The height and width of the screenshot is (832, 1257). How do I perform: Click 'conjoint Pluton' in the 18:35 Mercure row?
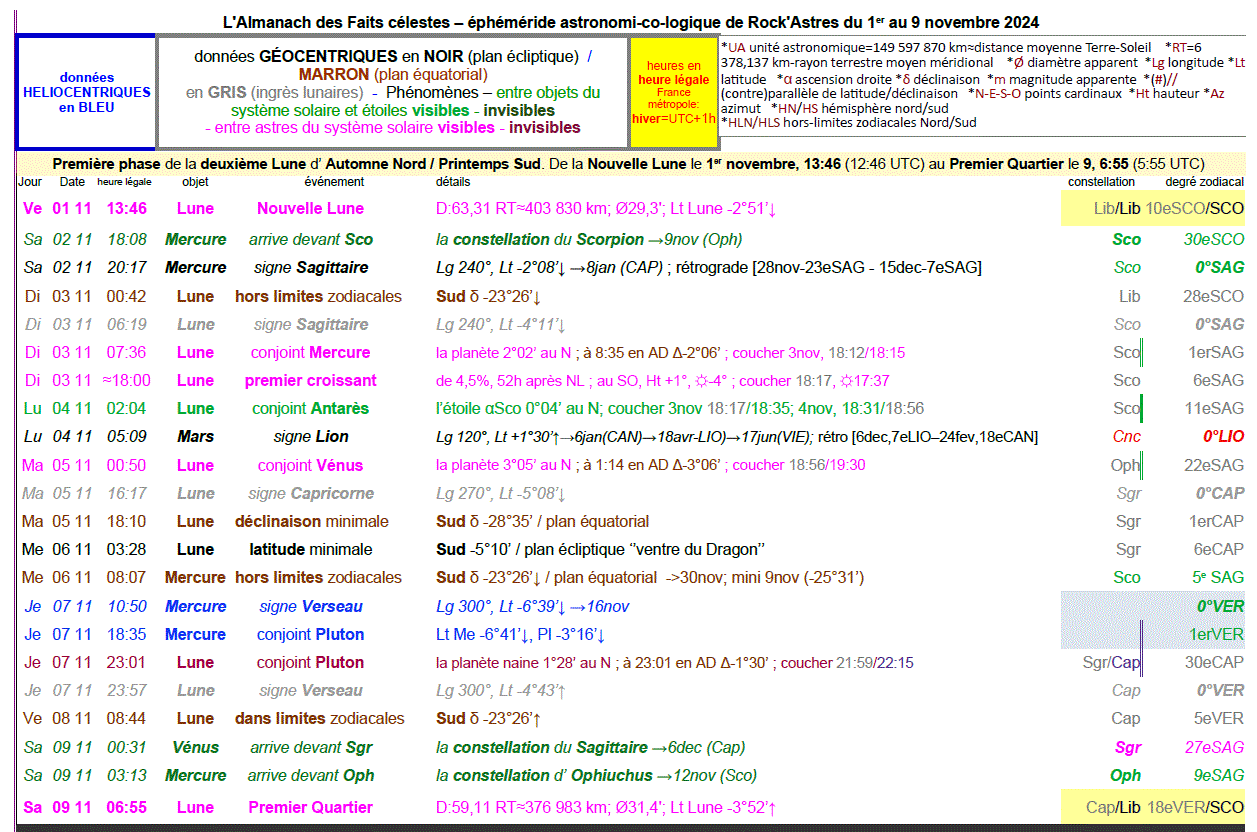pyautogui.click(x=310, y=635)
